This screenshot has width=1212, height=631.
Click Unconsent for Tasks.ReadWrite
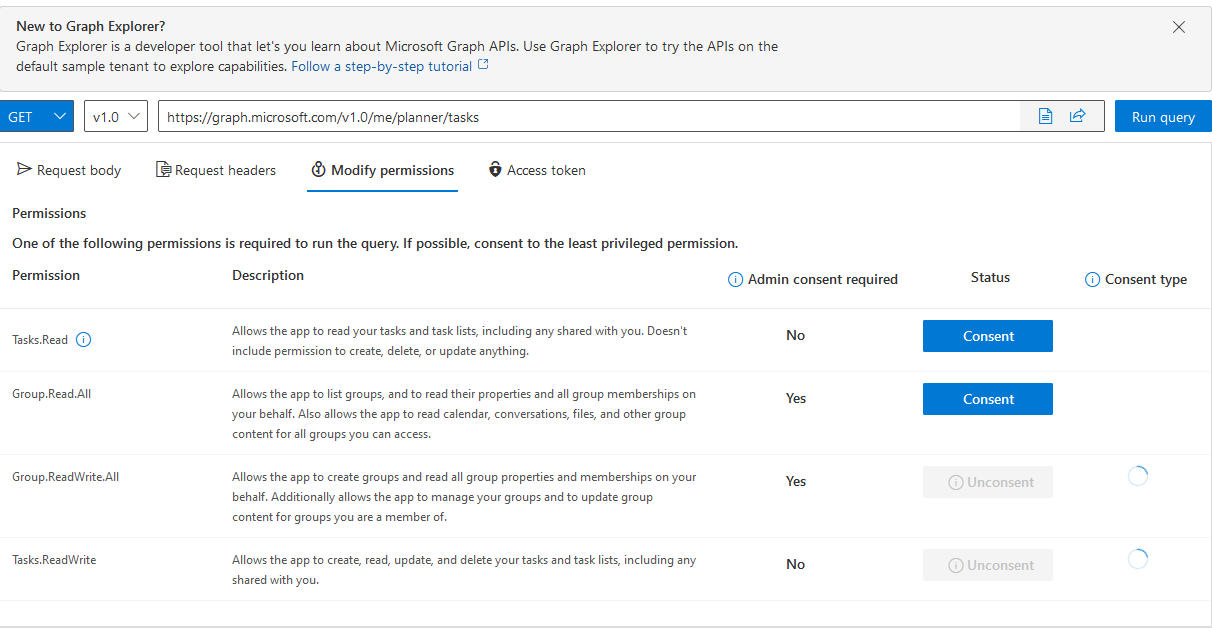click(x=988, y=565)
